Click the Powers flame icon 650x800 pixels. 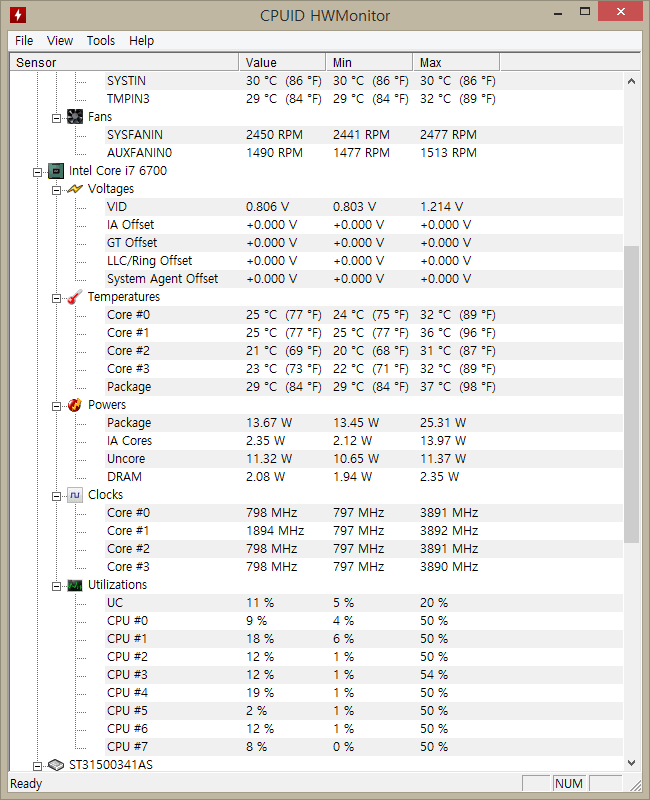(x=75, y=405)
